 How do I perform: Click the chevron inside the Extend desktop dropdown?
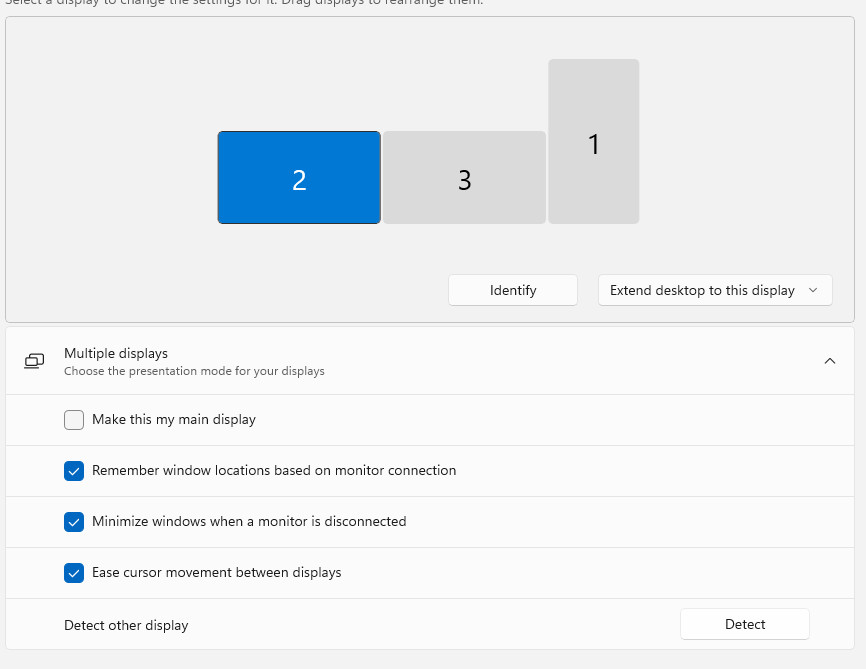[x=812, y=290]
